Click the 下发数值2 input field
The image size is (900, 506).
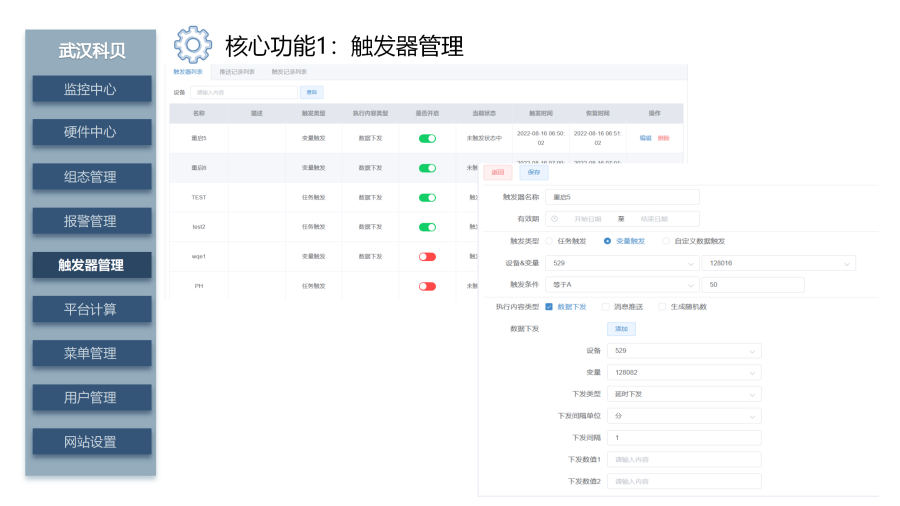(684, 481)
